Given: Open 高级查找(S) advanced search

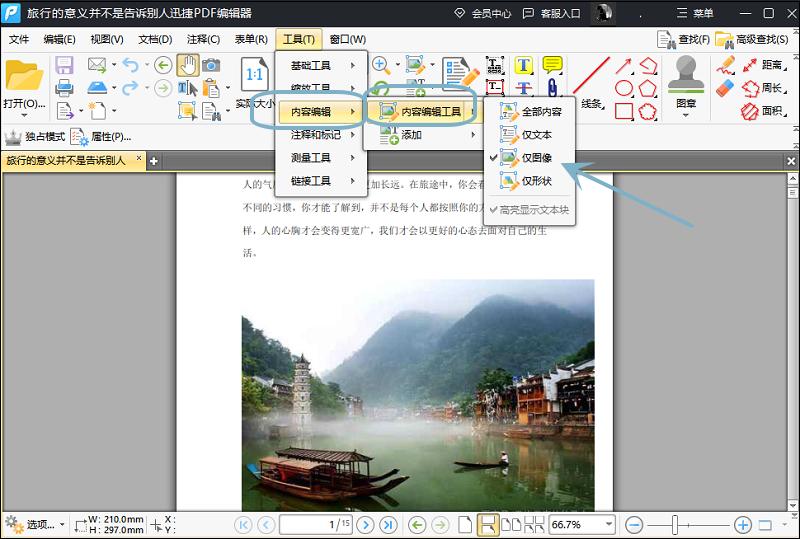Looking at the screenshot, I should tap(752, 39).
